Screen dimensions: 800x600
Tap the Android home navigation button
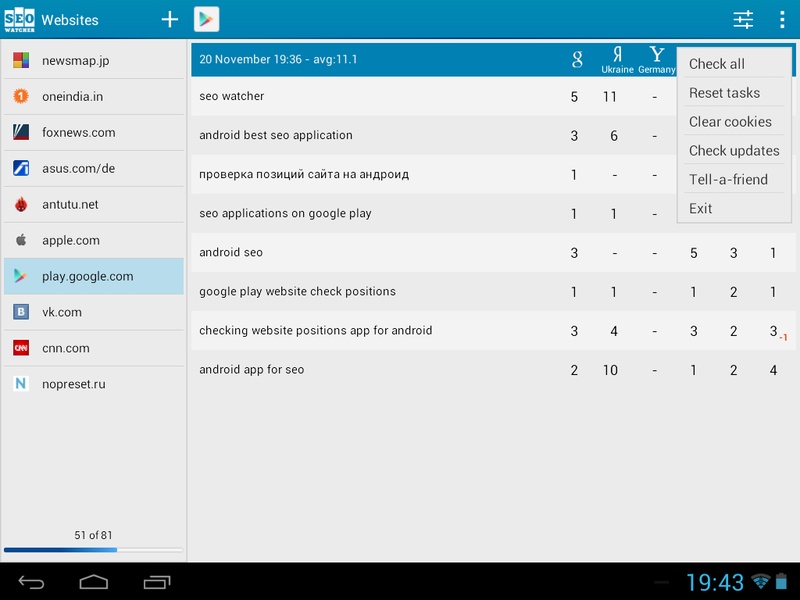(x=94, y=582)
